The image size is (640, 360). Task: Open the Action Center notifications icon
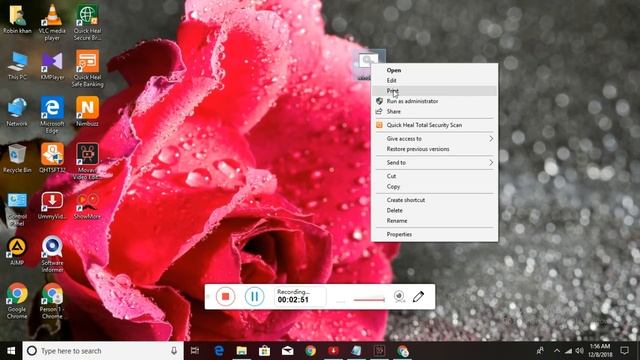click(624, 351)
